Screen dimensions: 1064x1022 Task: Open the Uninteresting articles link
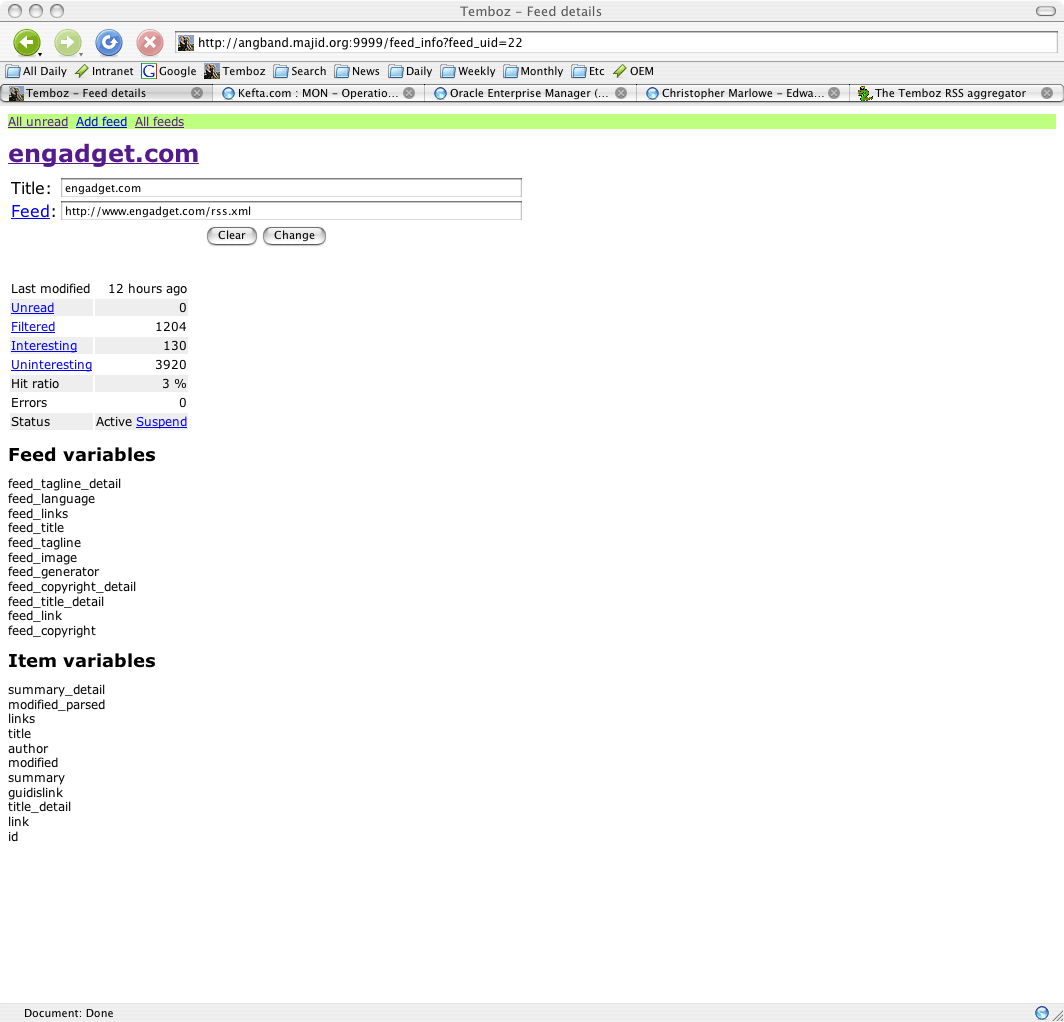tap(51, 365)
